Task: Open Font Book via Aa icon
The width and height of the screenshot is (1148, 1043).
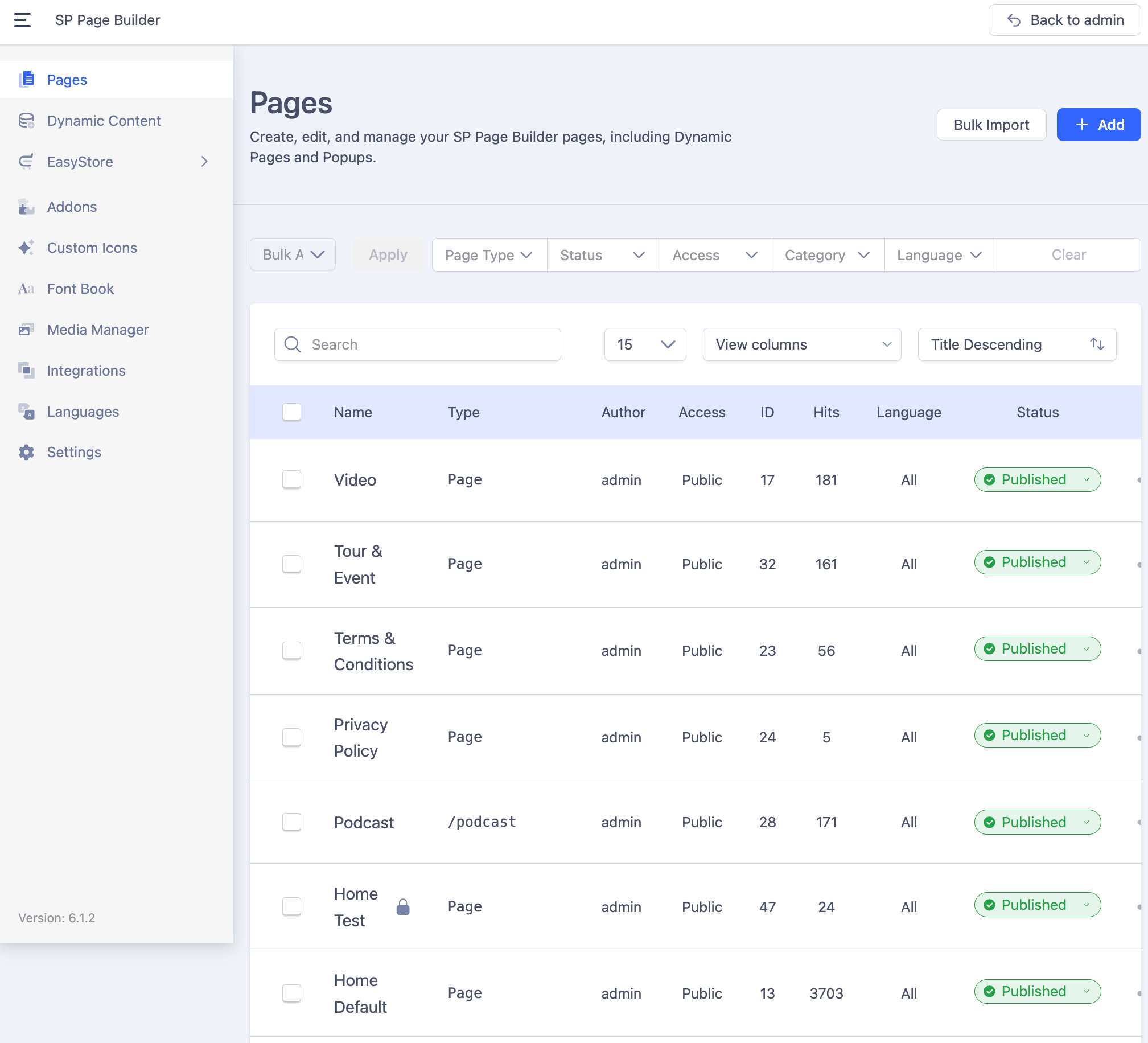Action: [x=26, y=289]
